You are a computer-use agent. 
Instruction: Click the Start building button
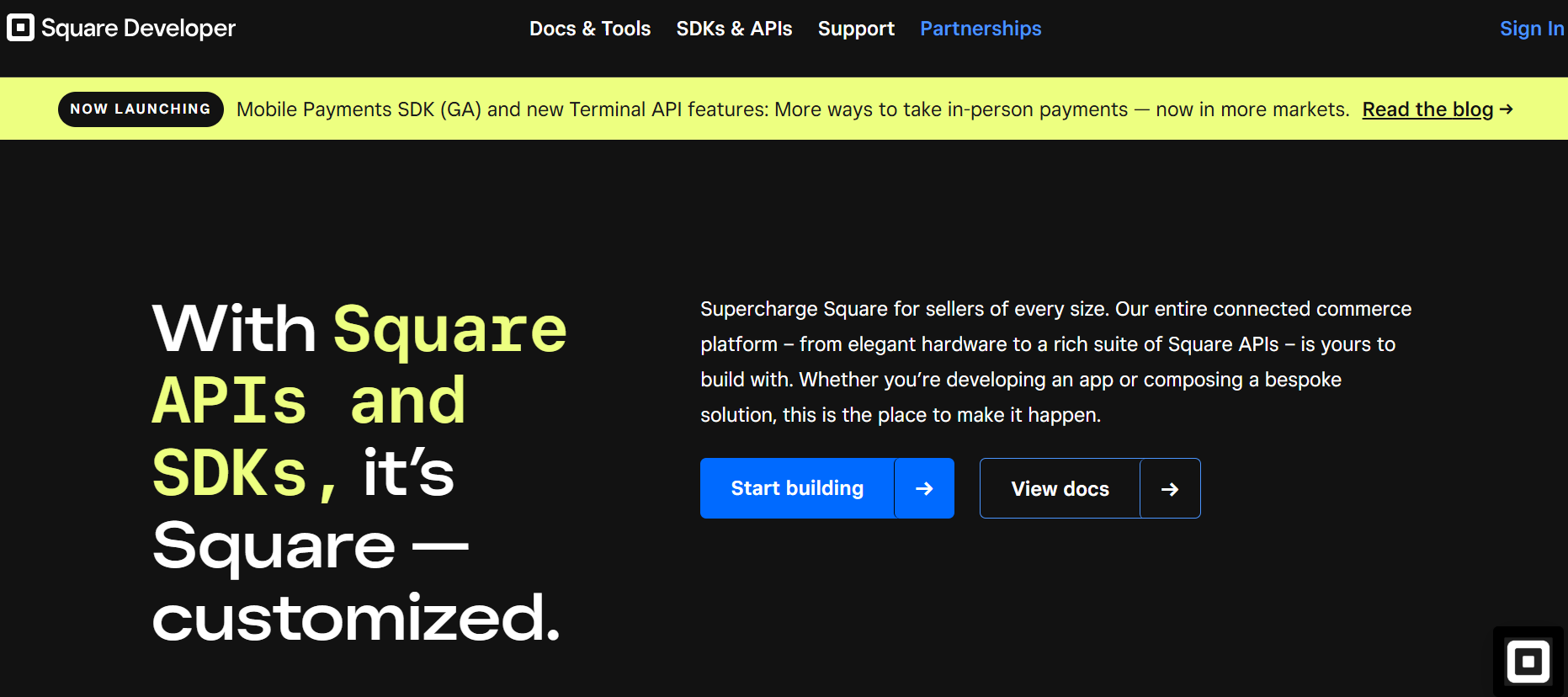pyautogui.click(x=797, y=488)
